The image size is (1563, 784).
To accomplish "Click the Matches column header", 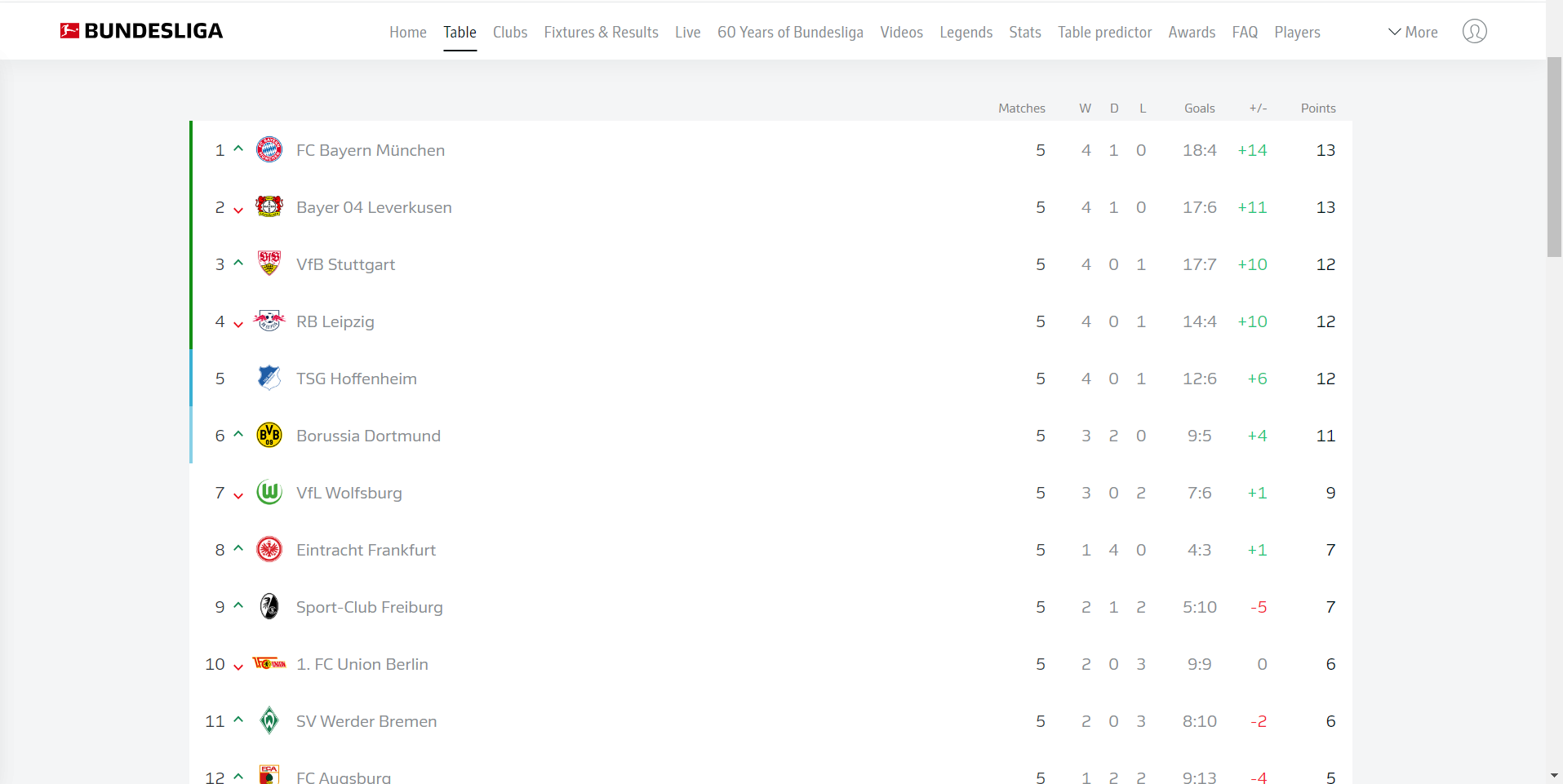I will 1022,108.
